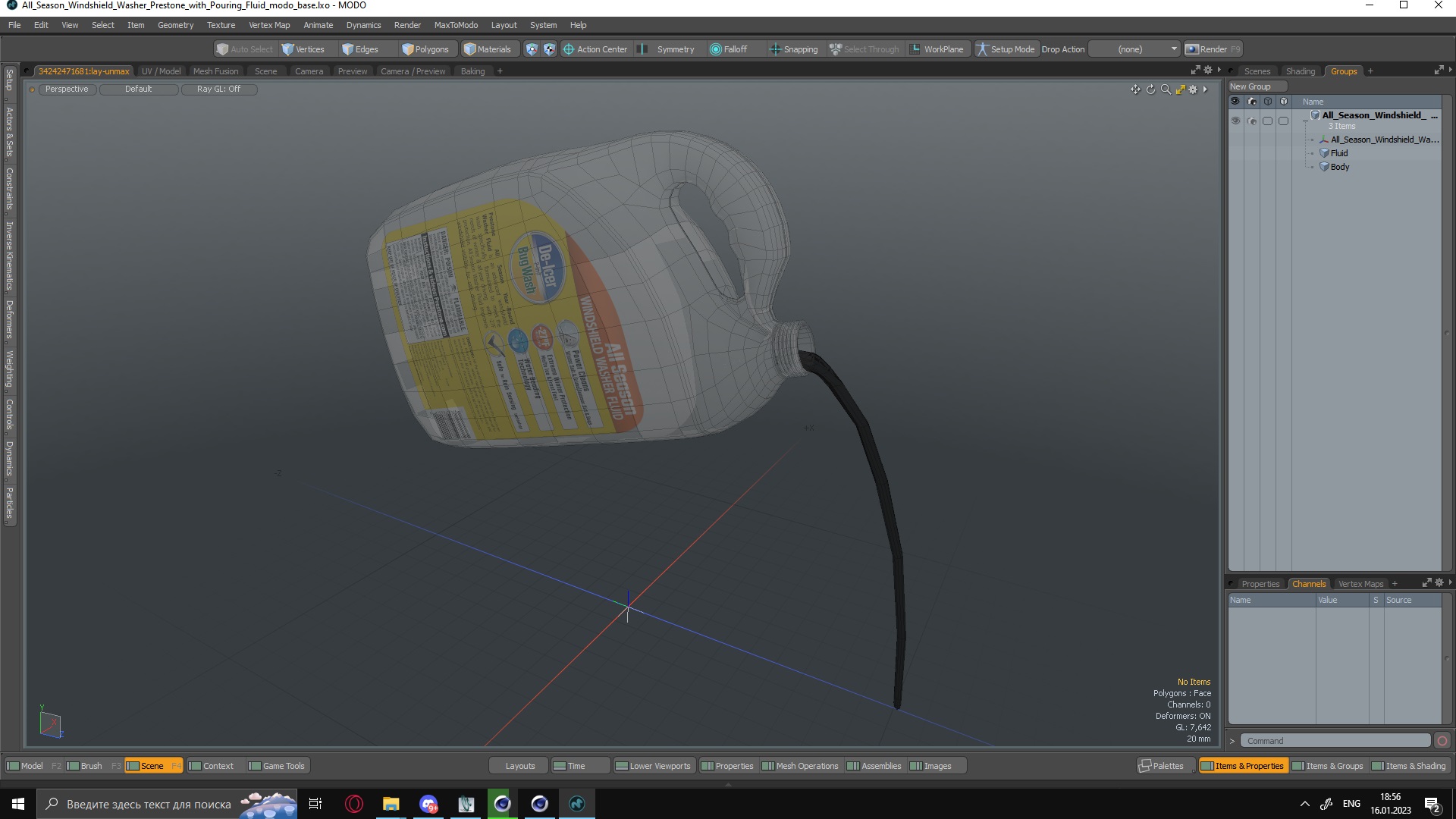Click the viewport rotate icon

point(1150,89)
